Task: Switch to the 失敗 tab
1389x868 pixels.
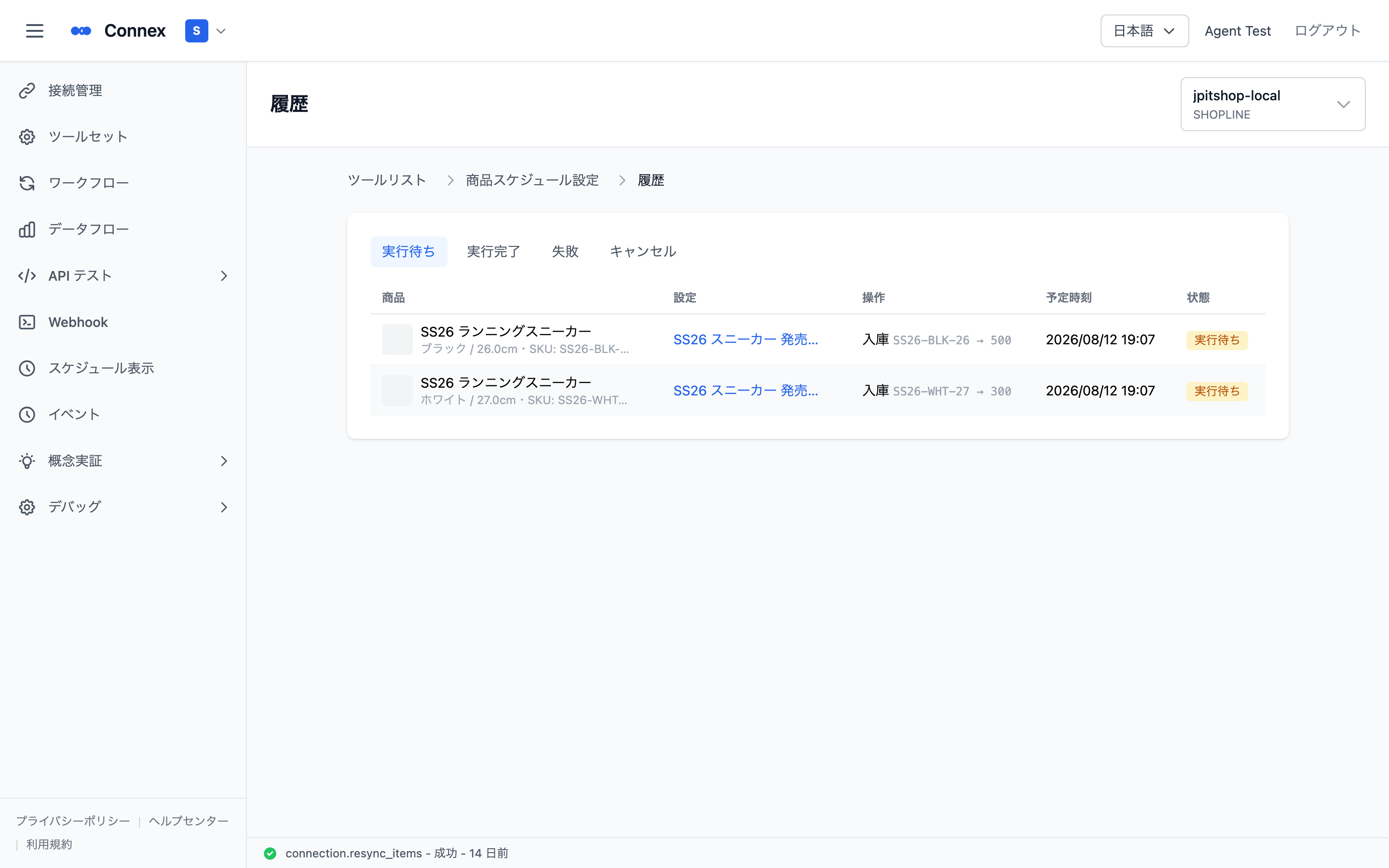Action: (565, 251)
